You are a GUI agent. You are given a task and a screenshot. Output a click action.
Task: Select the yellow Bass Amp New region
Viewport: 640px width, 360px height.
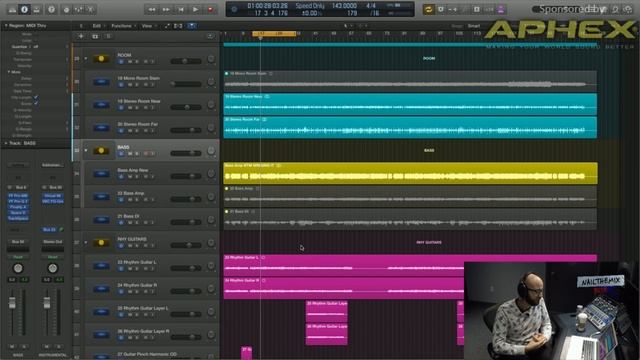coord(410,173)
